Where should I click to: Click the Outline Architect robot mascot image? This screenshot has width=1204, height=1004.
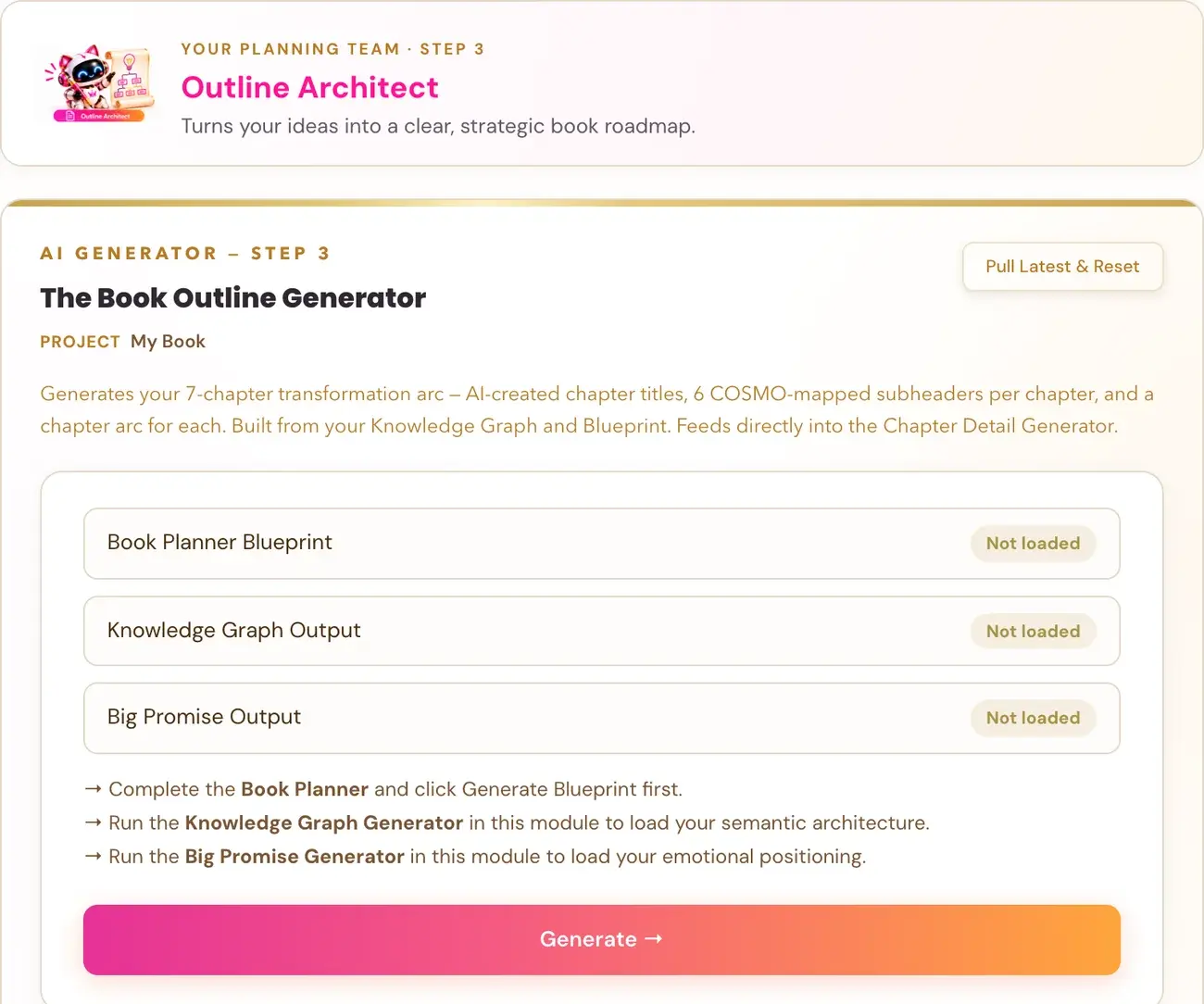99,83
